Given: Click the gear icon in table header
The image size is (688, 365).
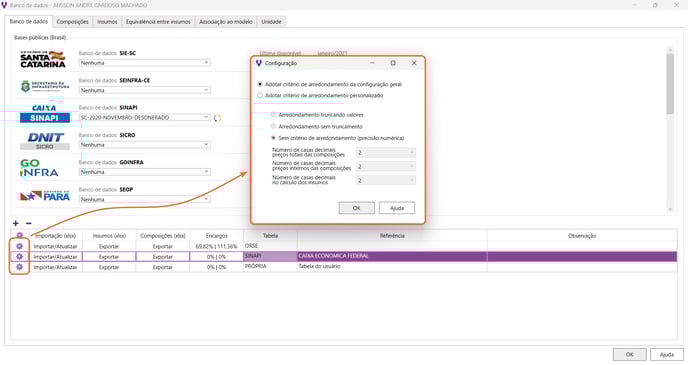Looking at the screenshot, I should coord(19,235).
